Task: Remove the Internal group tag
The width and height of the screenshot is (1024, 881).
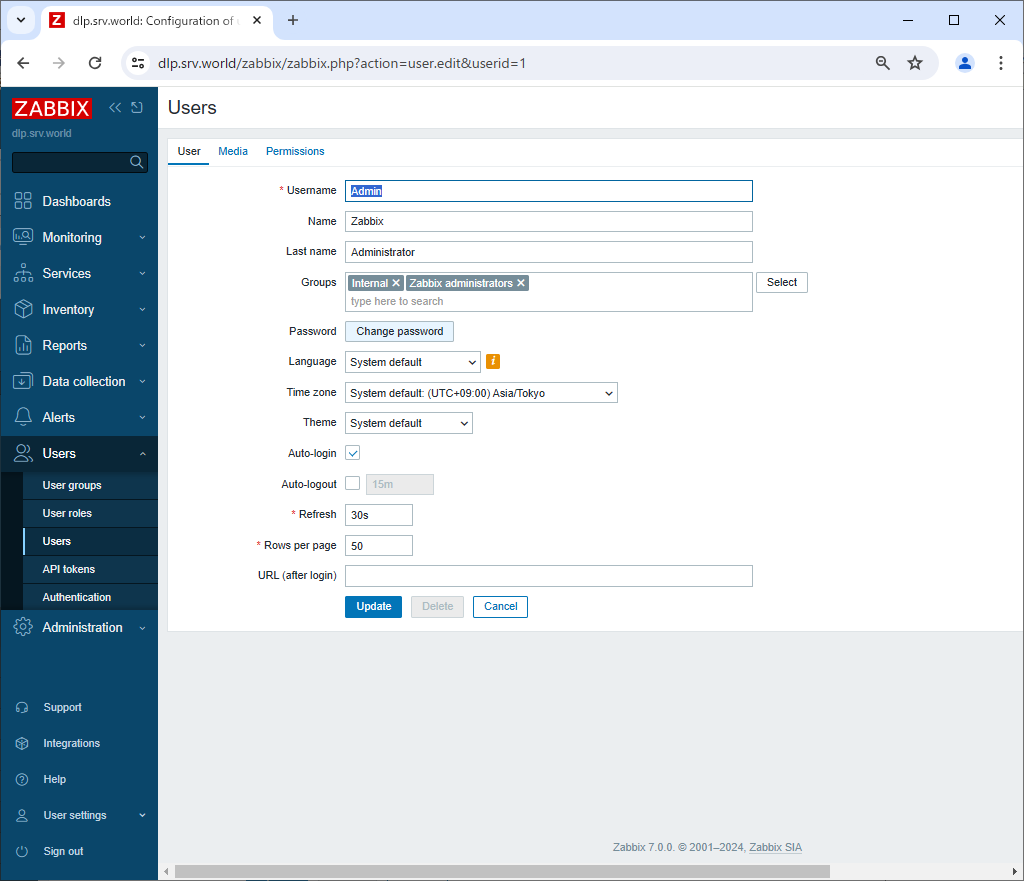Action: (x=396, y=284)
